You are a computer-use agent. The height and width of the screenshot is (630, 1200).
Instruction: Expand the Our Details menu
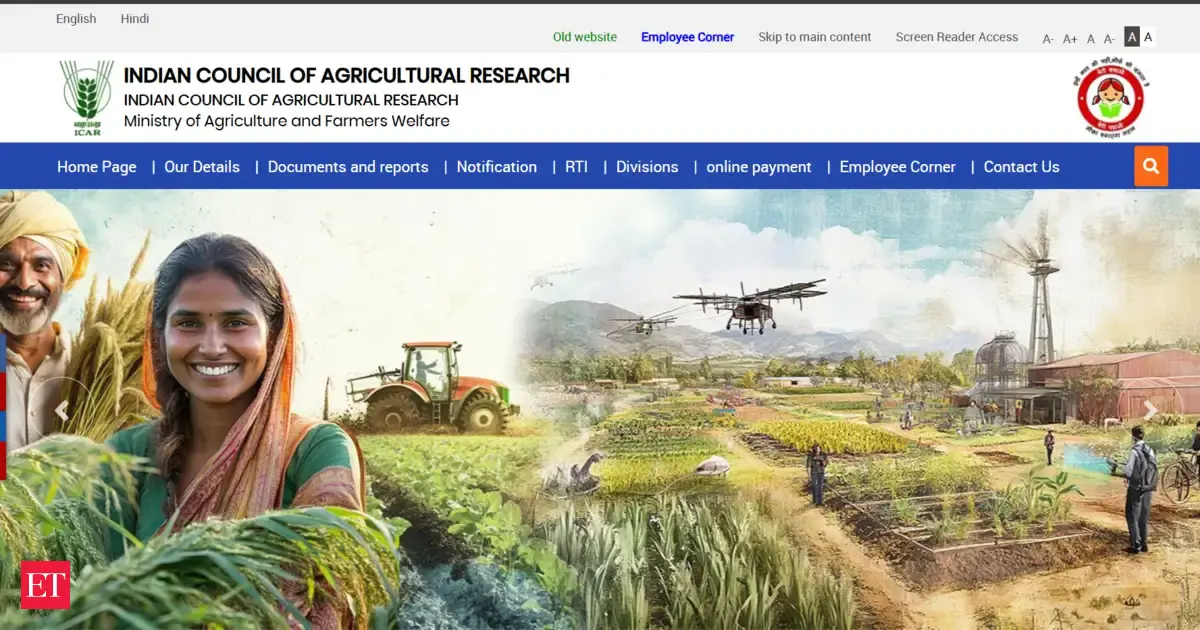click(202, 167)
